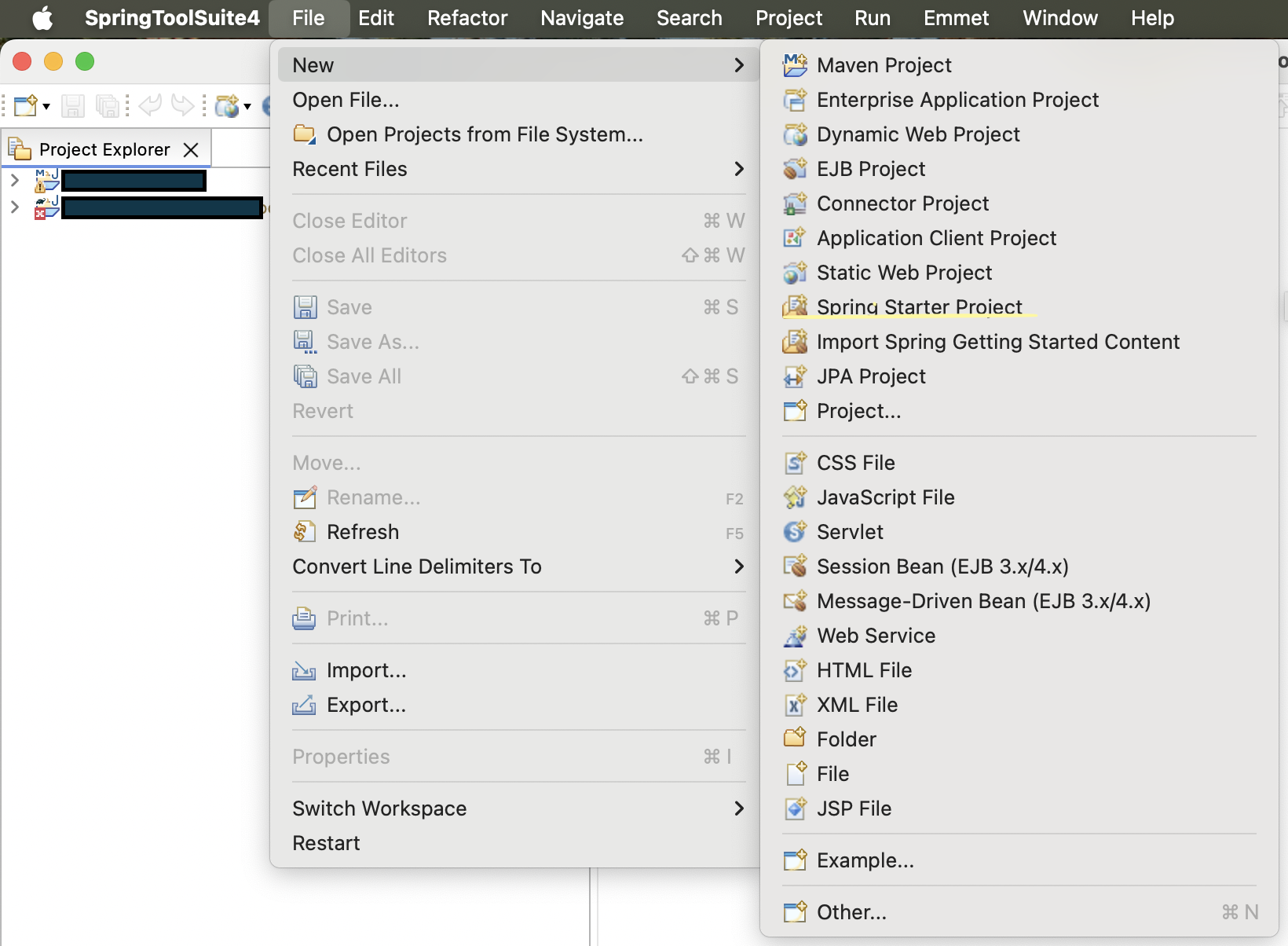Click the Open Projects from File System folder icon
This screenshot has width=1288, height=946.
point(305,134)
